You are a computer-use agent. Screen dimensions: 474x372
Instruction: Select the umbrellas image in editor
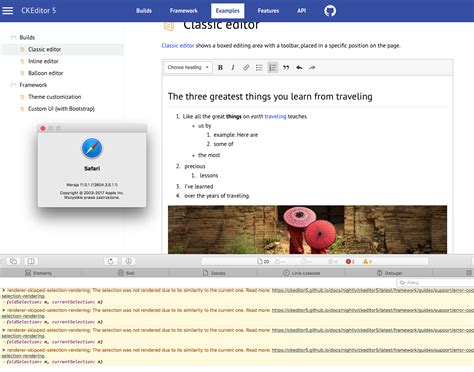(x=307, y=230)
